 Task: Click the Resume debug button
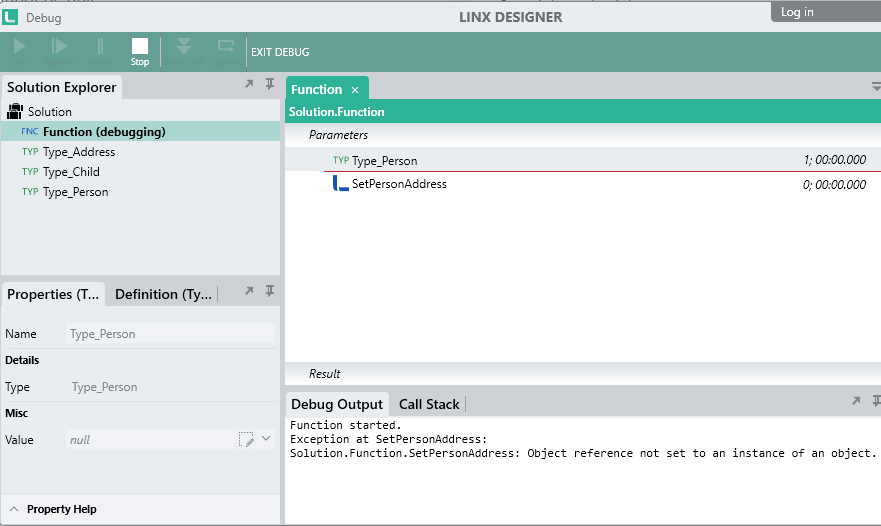pos(59,51)
